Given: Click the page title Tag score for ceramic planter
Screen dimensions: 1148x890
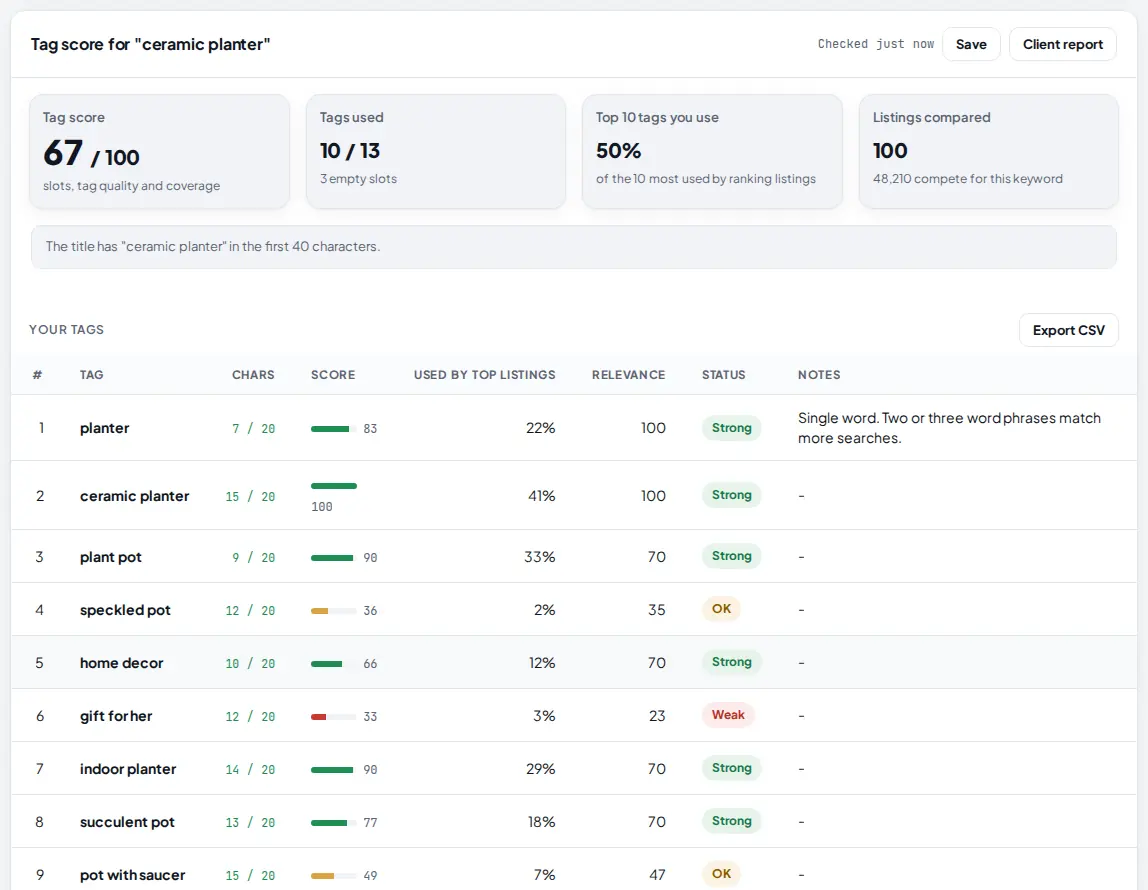Looking at the screenshot, I should [x=150, y=45].
